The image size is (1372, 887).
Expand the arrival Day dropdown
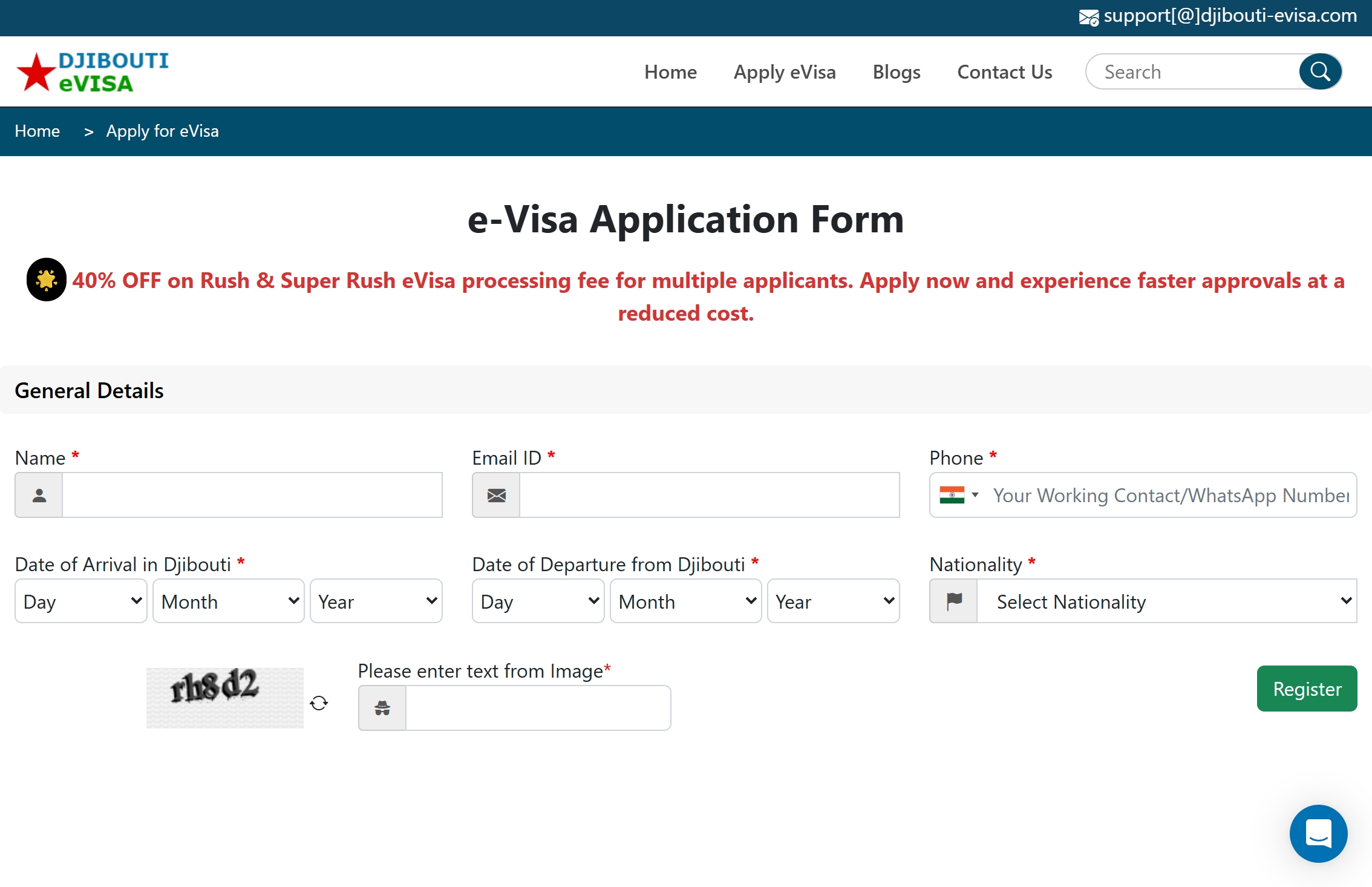[81, 601]
